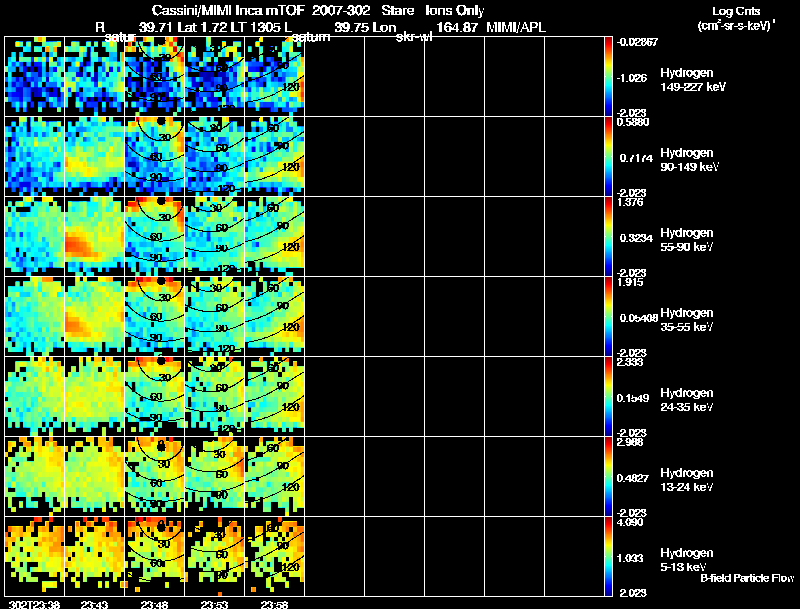Click the 'Cassini/MIMI Inca mTOF' title text
Viewport: 800px width, 609px height.
point(228,10)
